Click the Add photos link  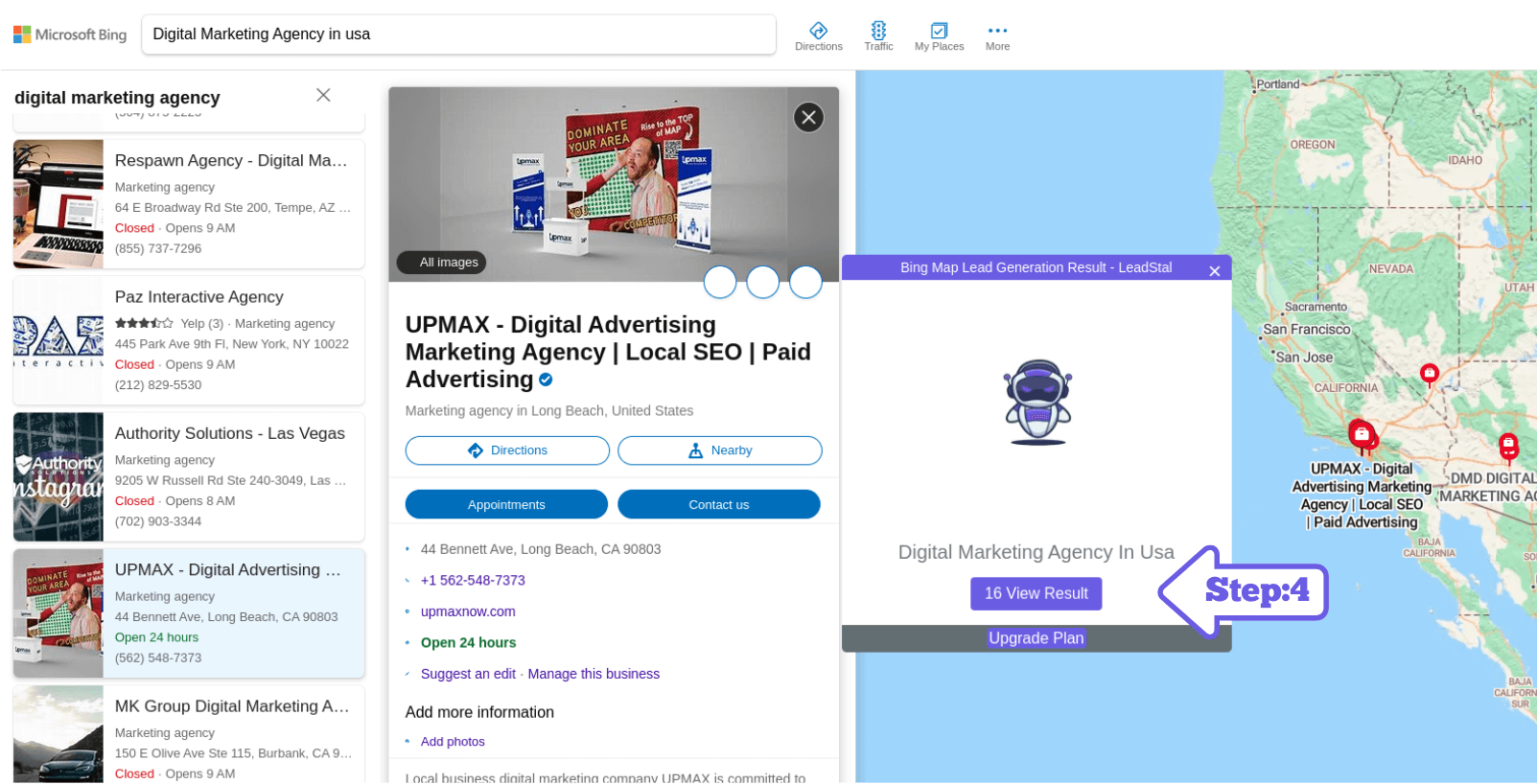(453, 742)
